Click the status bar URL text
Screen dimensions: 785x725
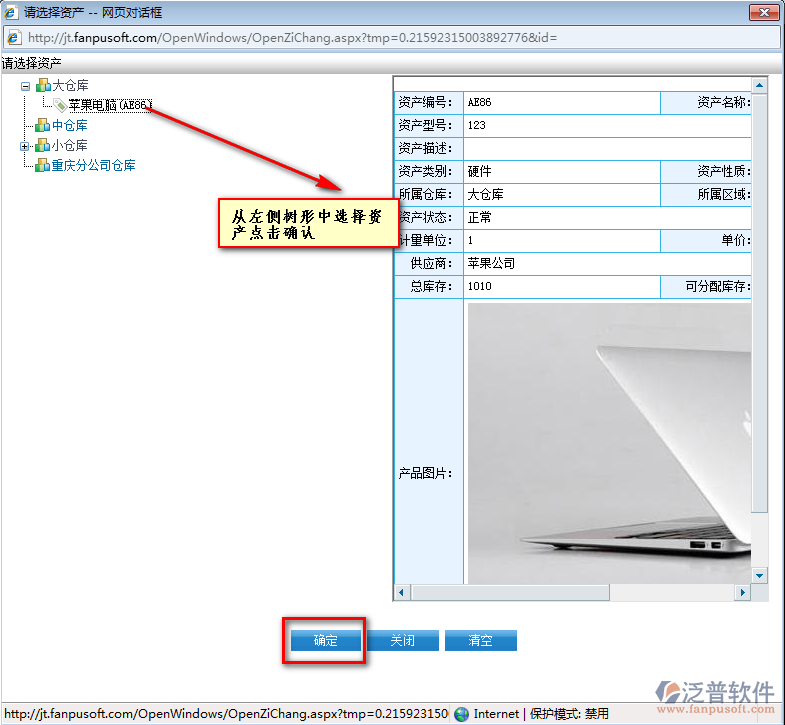coord(226,714)
